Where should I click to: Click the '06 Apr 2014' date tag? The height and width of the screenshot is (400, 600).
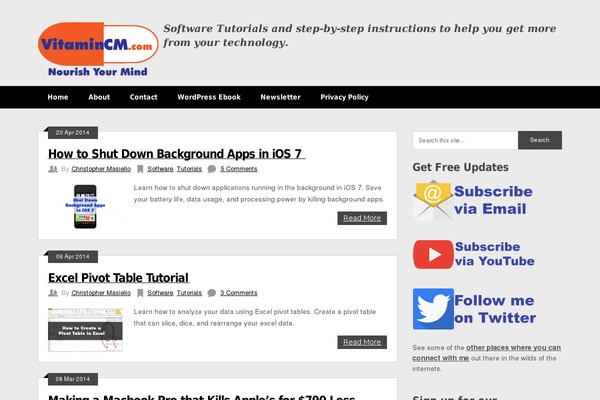click(73, 257)
